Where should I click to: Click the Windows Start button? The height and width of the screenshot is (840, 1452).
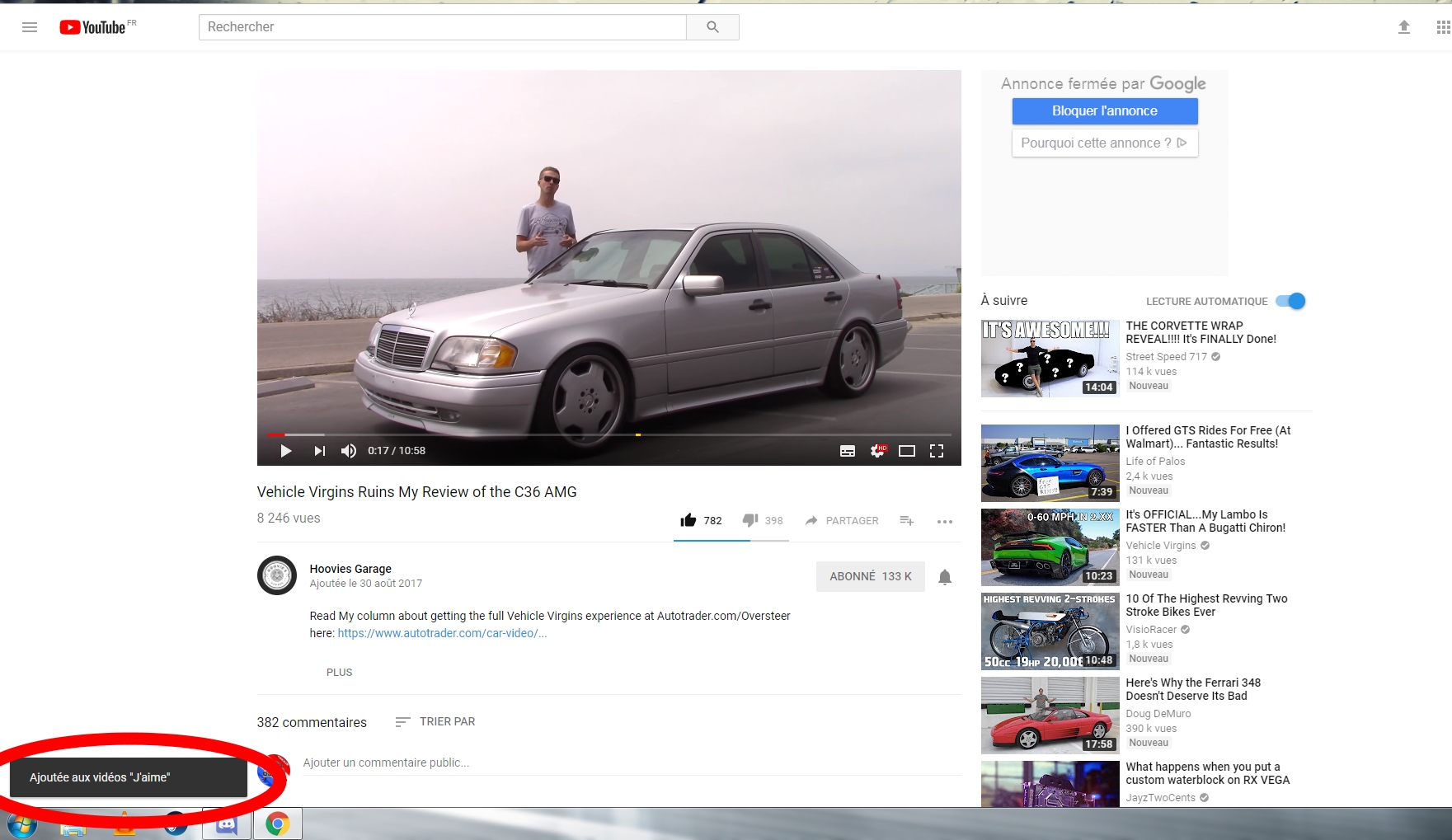pyautogui.click(x=22, y=824)
